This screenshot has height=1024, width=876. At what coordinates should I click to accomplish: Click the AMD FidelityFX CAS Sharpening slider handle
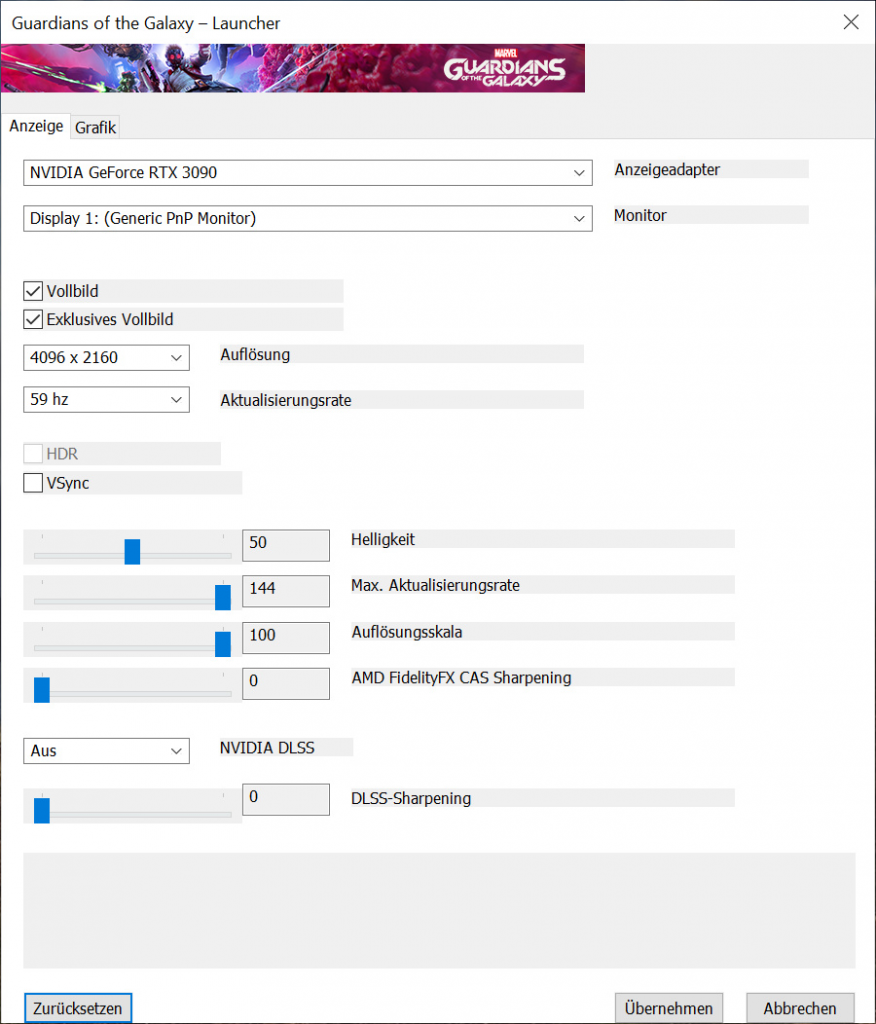pyautogui.click(x=42, y=690)
